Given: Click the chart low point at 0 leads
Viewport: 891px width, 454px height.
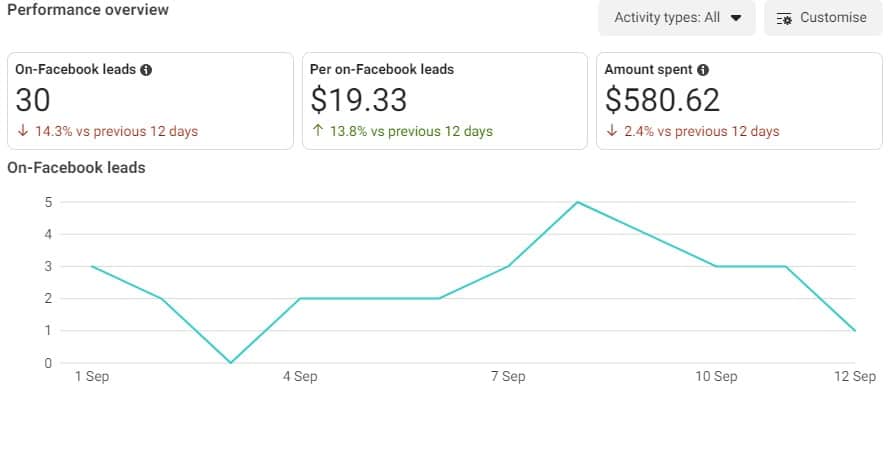Looking at the screenshot, I should pos(231,363).
